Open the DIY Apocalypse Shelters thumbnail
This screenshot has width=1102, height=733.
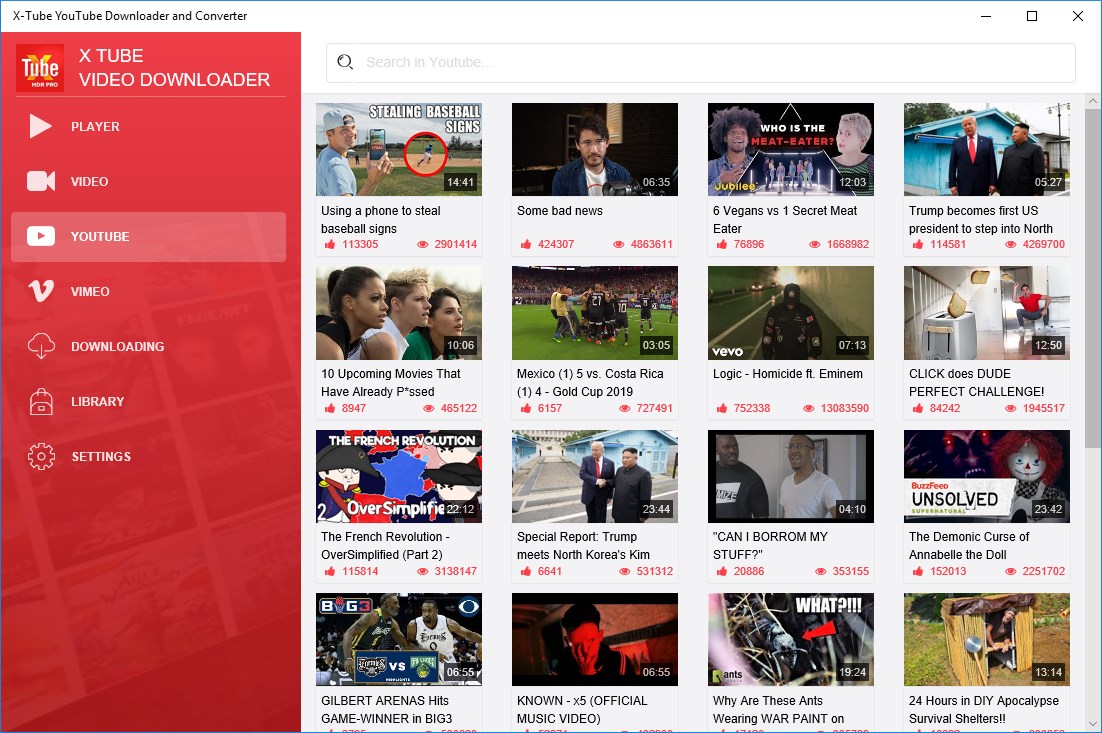[x=987, y=640]
